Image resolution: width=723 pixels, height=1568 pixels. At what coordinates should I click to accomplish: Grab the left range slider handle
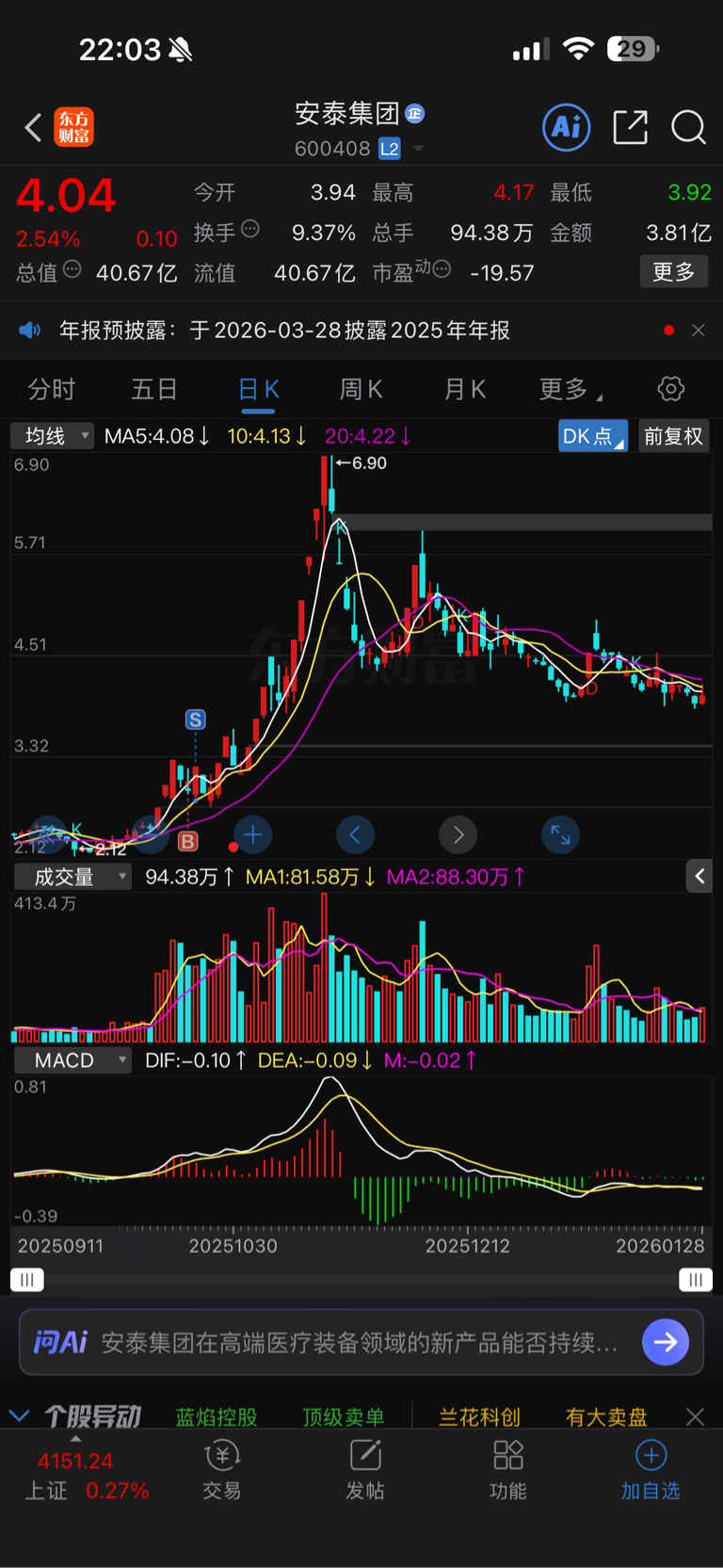coord(26,1280)
